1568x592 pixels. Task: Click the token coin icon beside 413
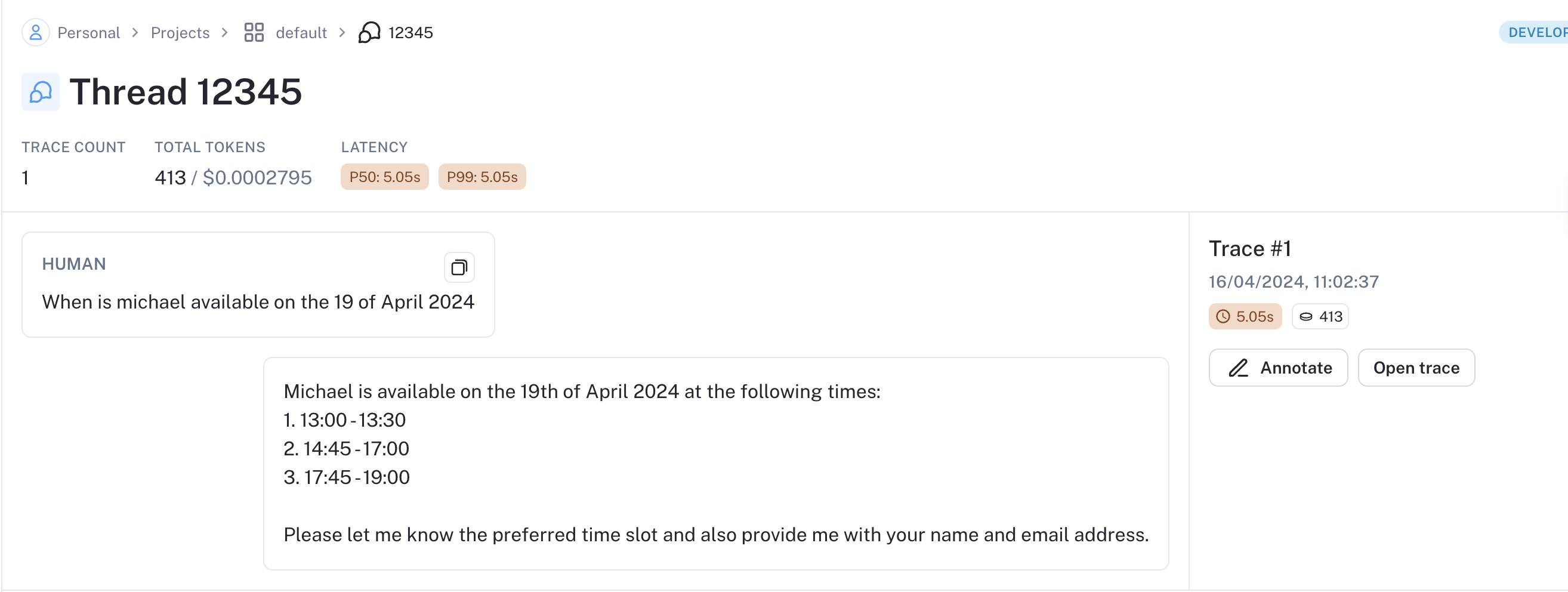click(1305, 317)
